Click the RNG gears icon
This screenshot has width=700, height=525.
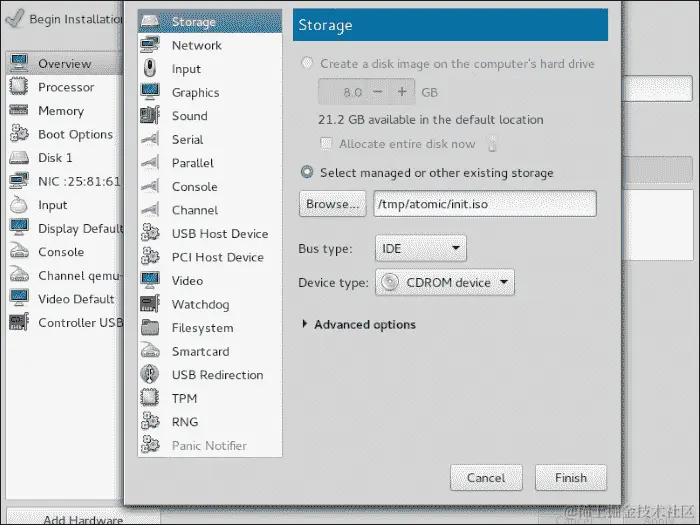click(x=150, y=421)
